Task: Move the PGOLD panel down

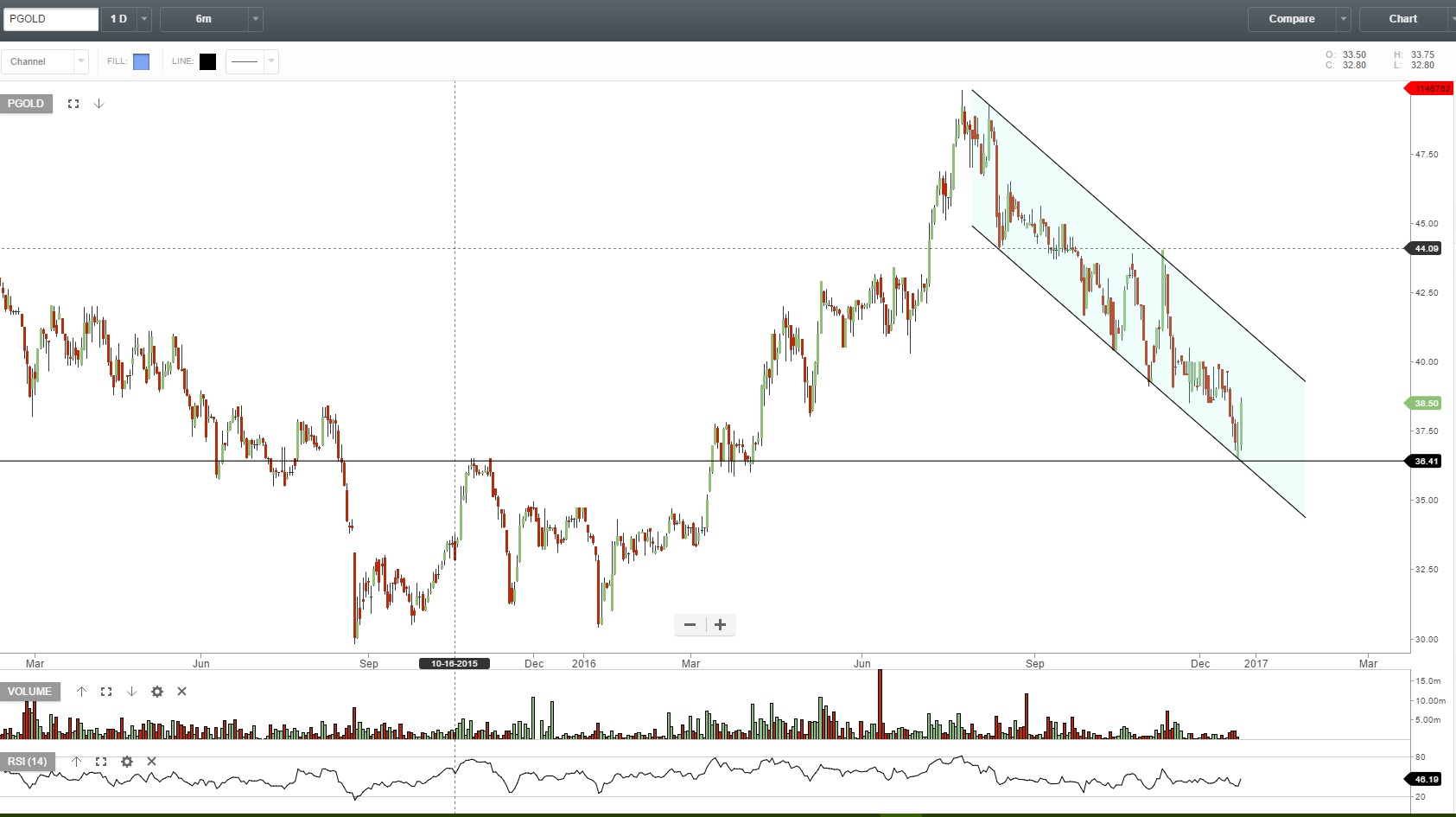Action: pyautogui.click(x=99, y=104)
